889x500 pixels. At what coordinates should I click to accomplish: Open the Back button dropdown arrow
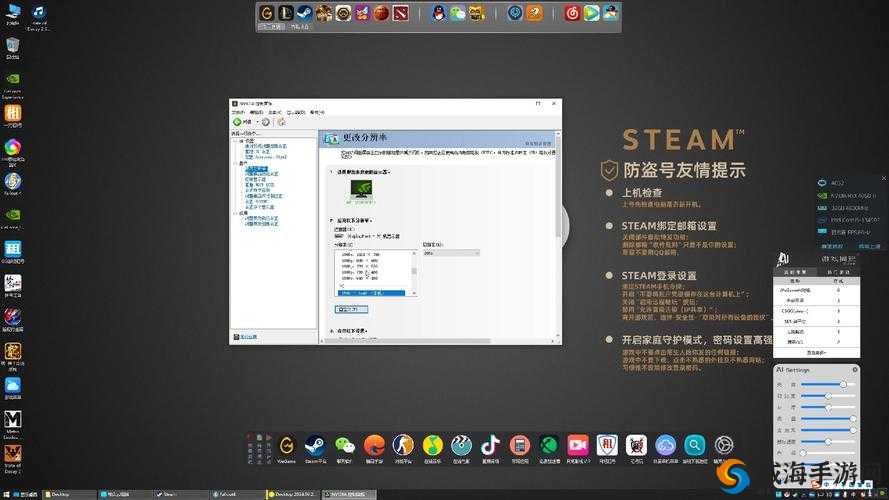[x=257, y=122]
